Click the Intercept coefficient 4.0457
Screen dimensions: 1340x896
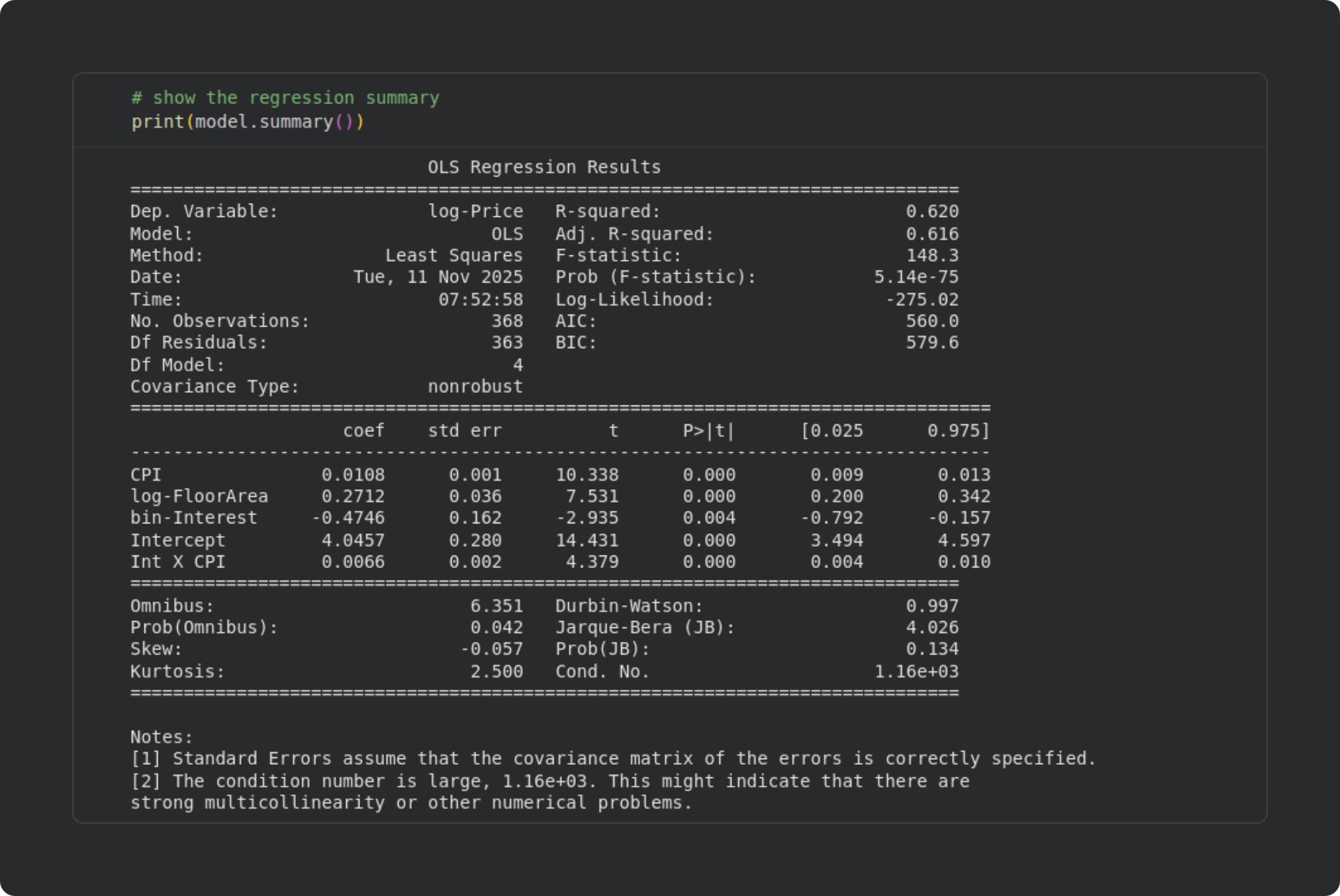pyautogui.click(x=352, y=540)
